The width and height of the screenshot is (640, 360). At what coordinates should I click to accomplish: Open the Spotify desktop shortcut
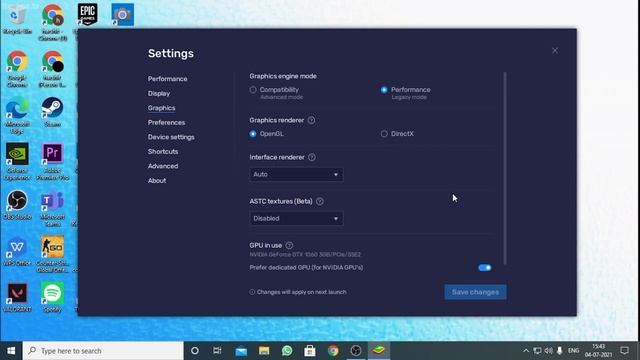click(53, 297)
